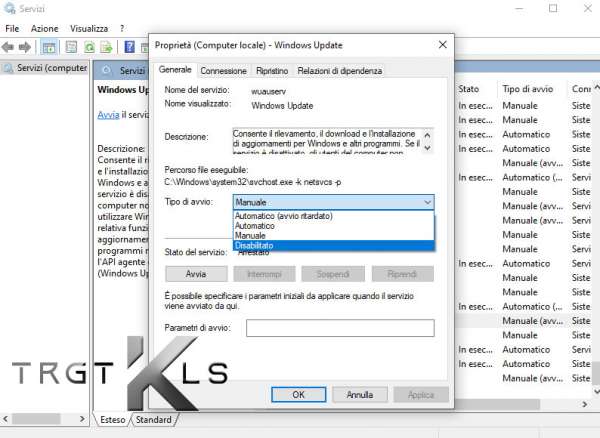The width and height of the screenshot is (600, 438).
Task: Click the green Refresh toolbar icon
Action: point(90,47)
